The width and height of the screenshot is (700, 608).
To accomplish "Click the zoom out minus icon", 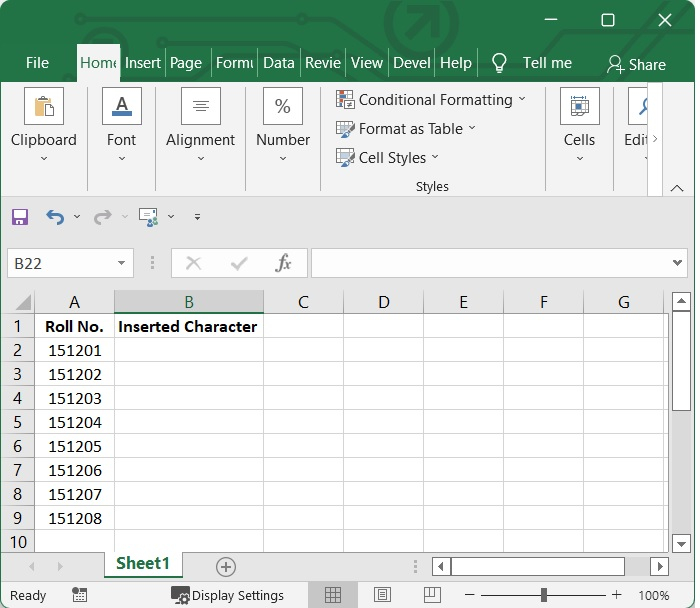I will [469, 595].
